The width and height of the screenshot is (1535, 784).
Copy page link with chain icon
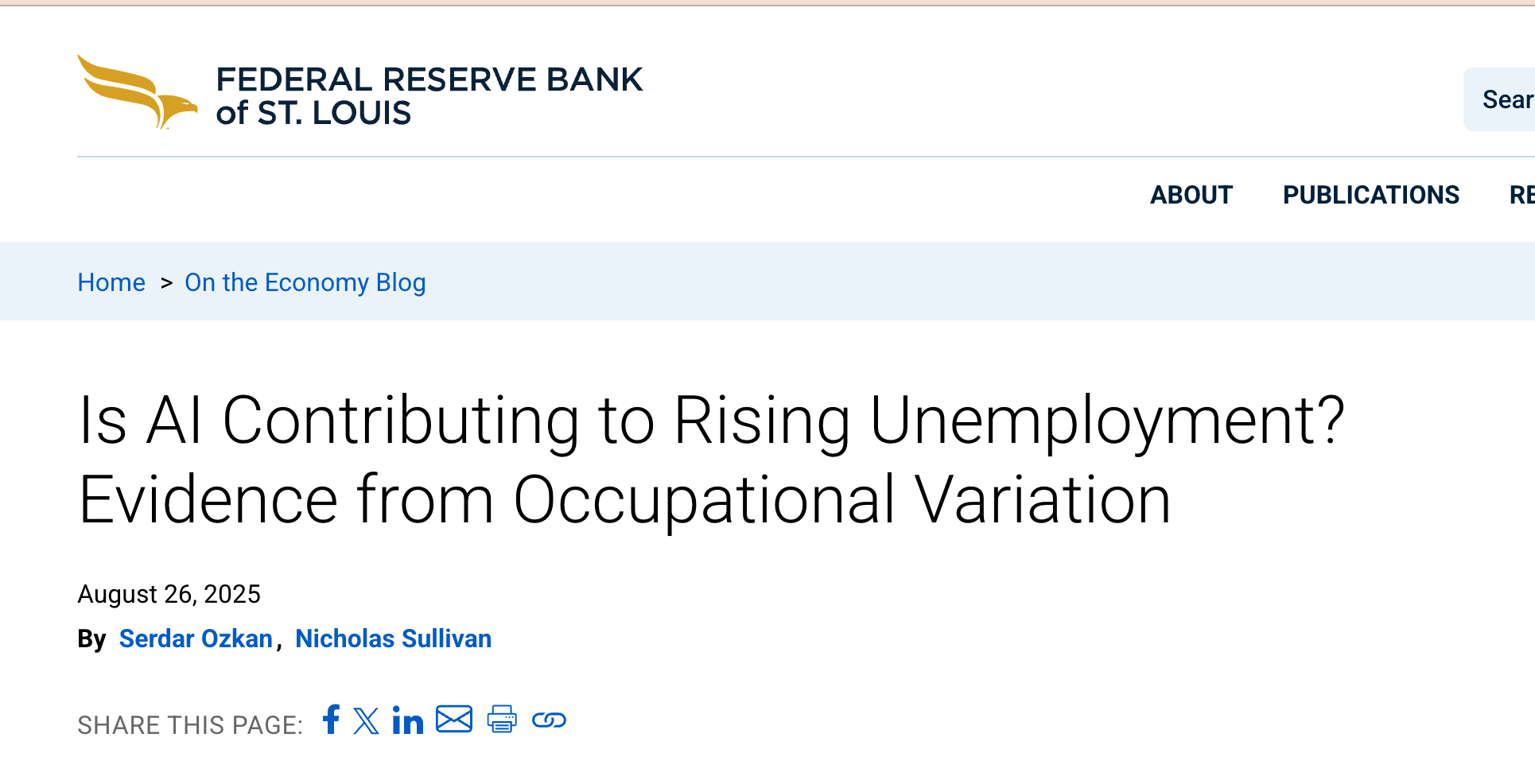[549, 720]
